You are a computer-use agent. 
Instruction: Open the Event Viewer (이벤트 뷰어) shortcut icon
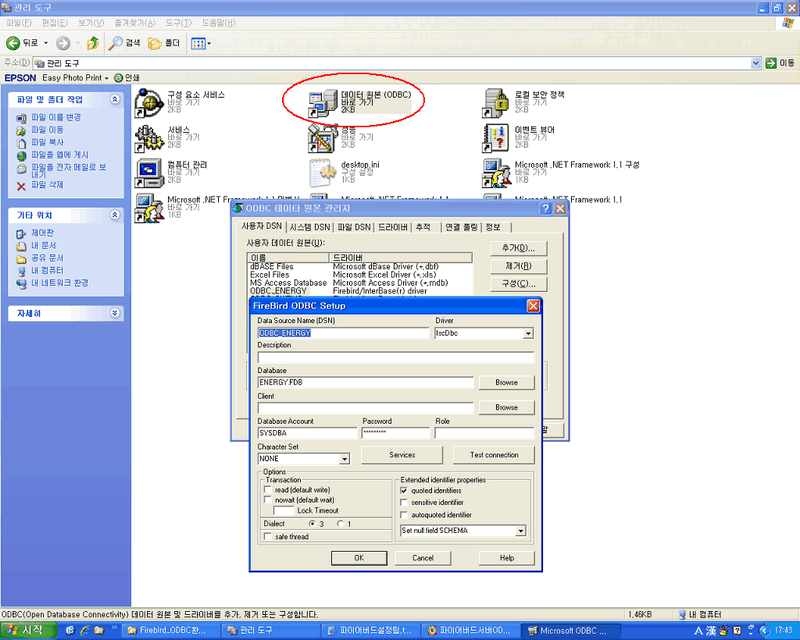(x=496, y=138)
